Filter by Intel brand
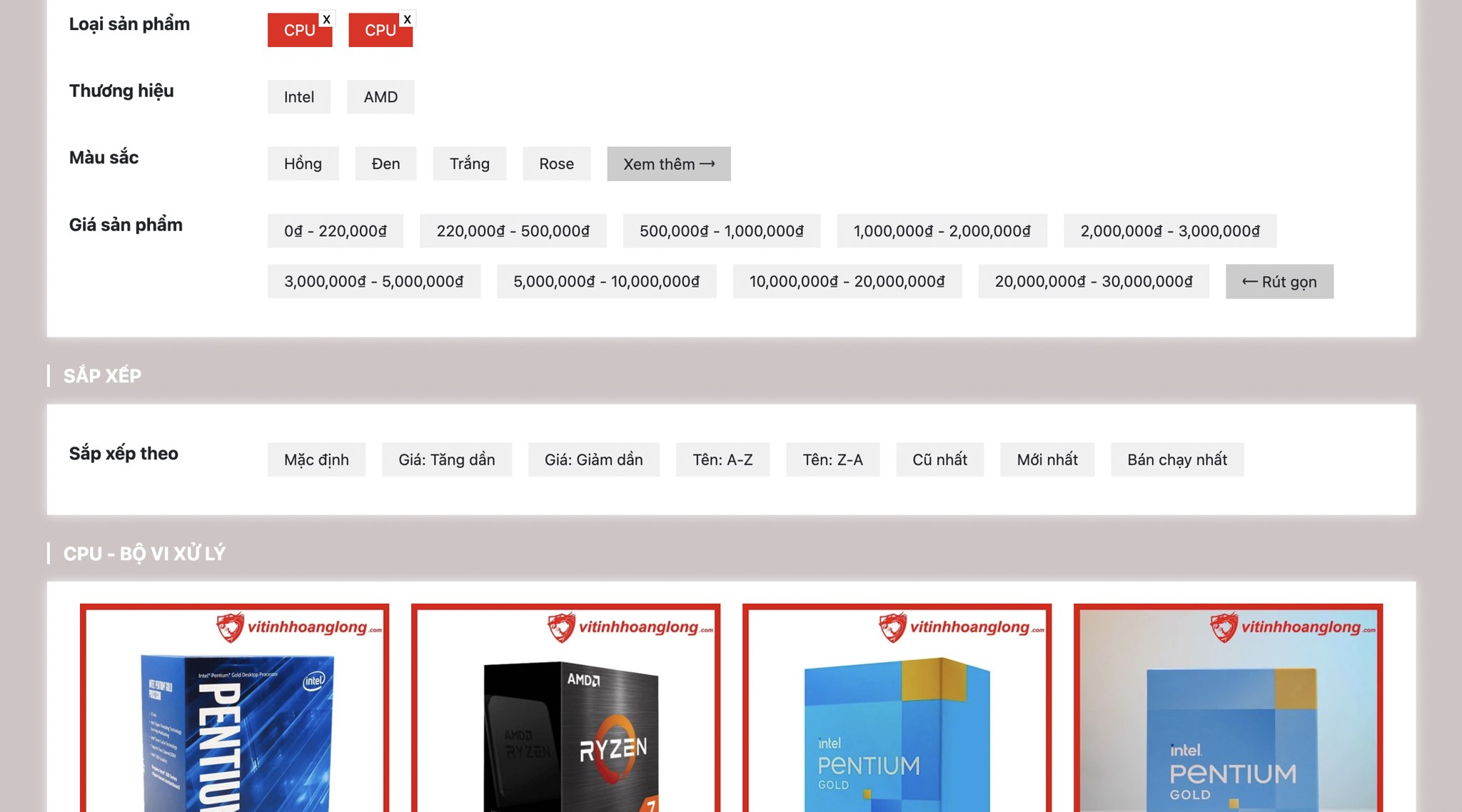The width and height of the screenshot is (1462, 812). pyautogui.click(x=299, y=97)
